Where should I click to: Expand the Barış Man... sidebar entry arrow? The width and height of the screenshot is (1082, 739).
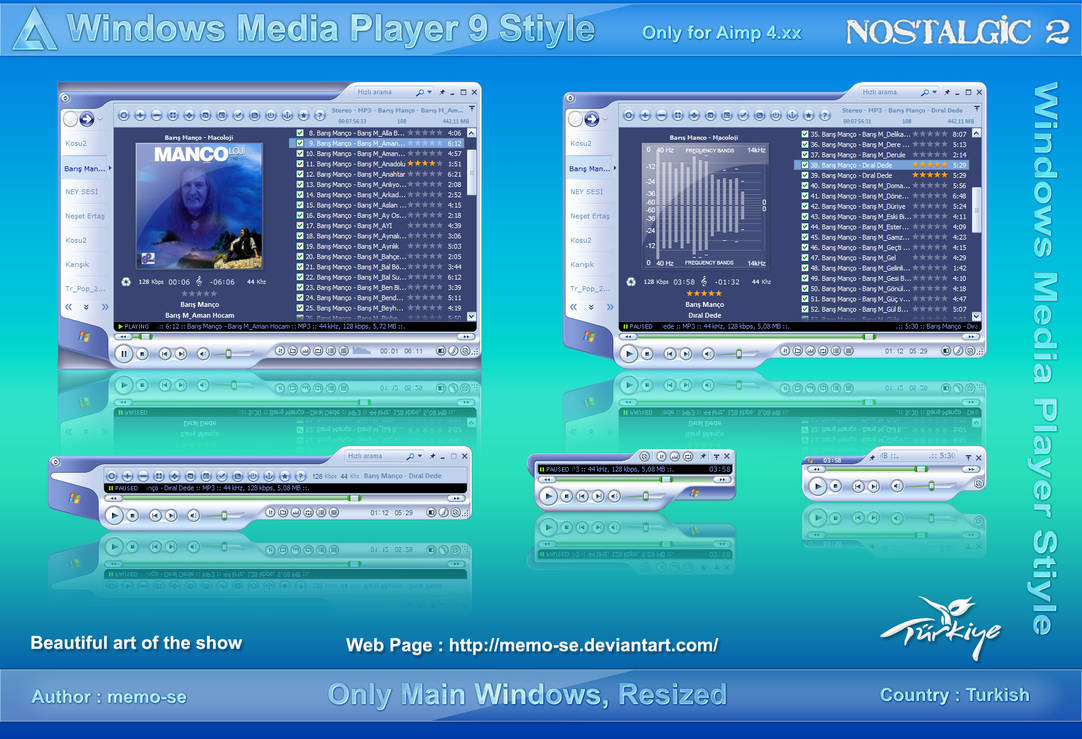click(110, 169)
